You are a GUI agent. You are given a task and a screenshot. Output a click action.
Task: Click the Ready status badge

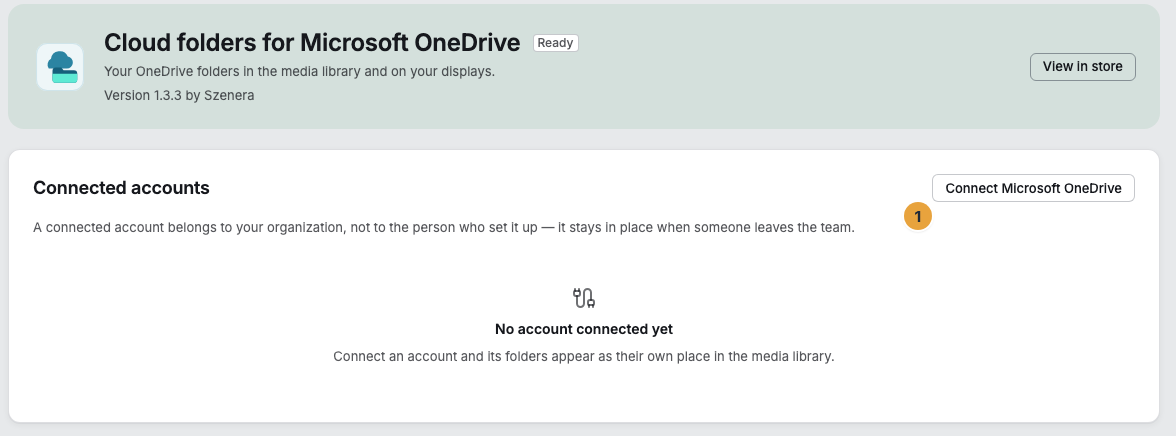pos(556,43)
